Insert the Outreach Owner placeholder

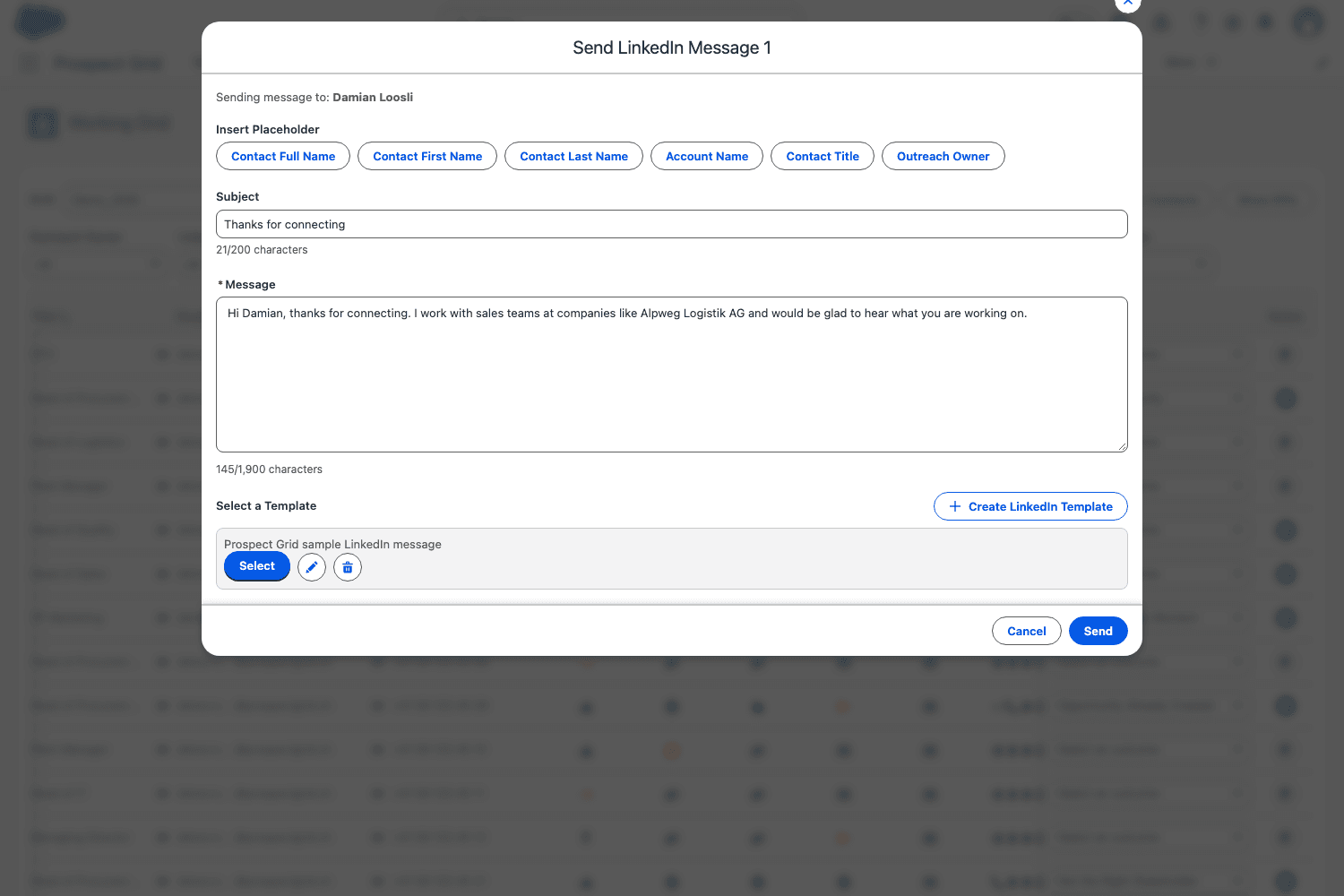(x=943, y=156)
